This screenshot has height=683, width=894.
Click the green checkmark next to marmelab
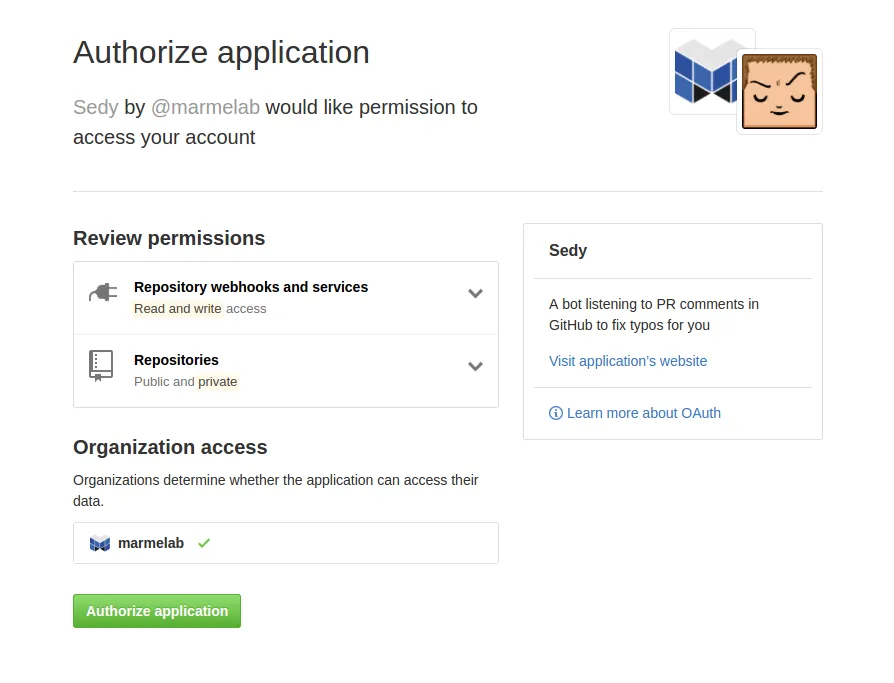tap(204, 543)
